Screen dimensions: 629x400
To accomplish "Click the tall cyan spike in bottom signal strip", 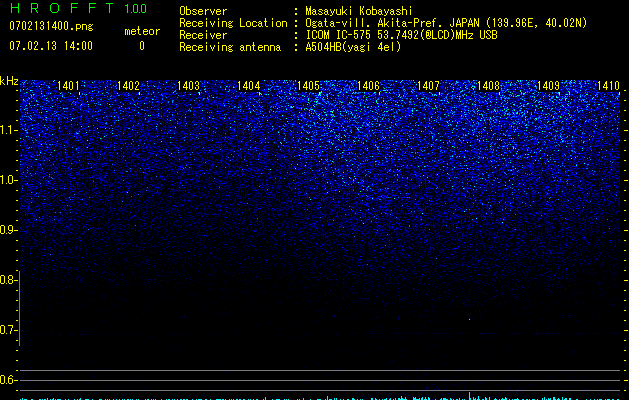I will (469, 396).
